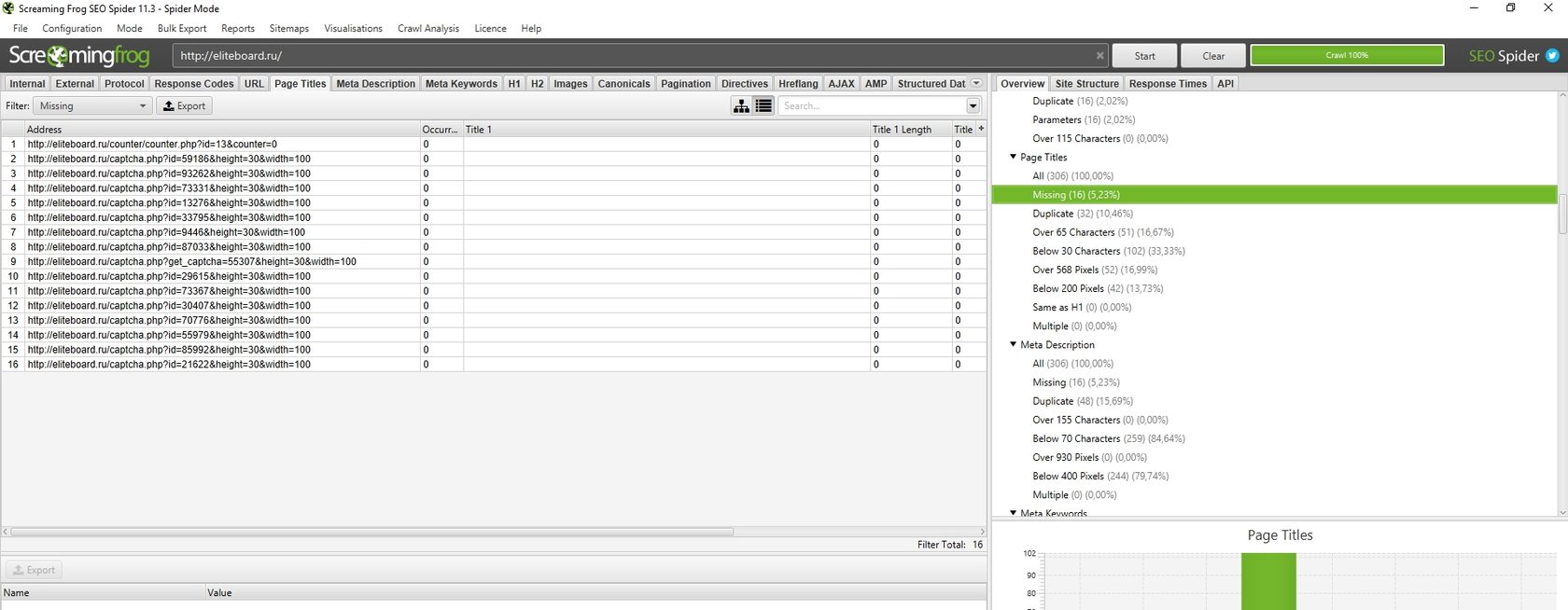Image resolution: width=1568 pixels, height=610 pixels.
Task: Show more tabs via overflow arrow
Action: coord(977,83)
